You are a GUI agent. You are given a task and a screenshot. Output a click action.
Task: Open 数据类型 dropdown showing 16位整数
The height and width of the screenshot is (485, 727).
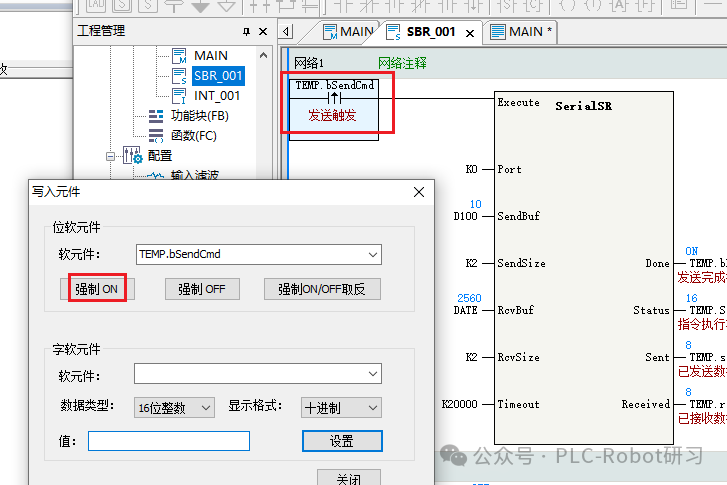(x=174, y=408)
